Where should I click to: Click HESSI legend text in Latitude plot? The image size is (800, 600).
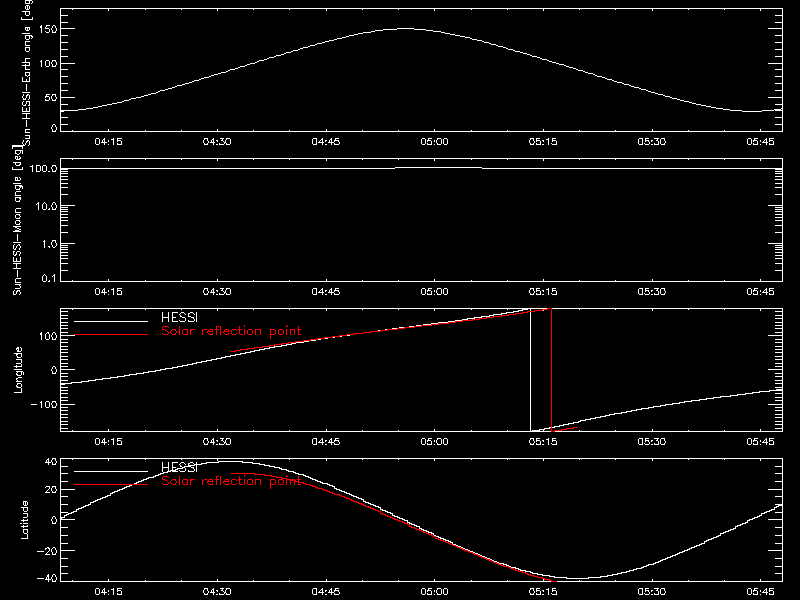(x=179, y=467)
